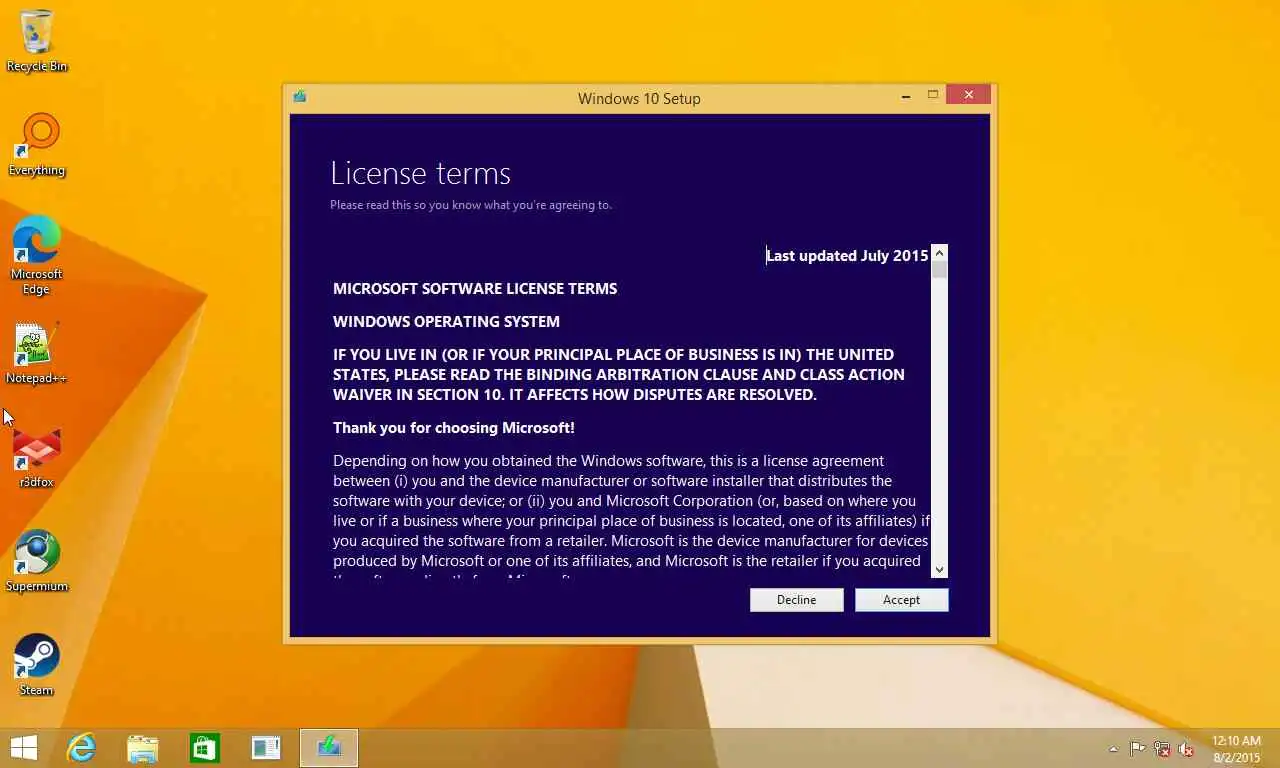The height and width of the screenshot is (768, 1280).
Task: Click 'Thank you for choosing Microsoft!' line
Action: [x=454, y=427]
